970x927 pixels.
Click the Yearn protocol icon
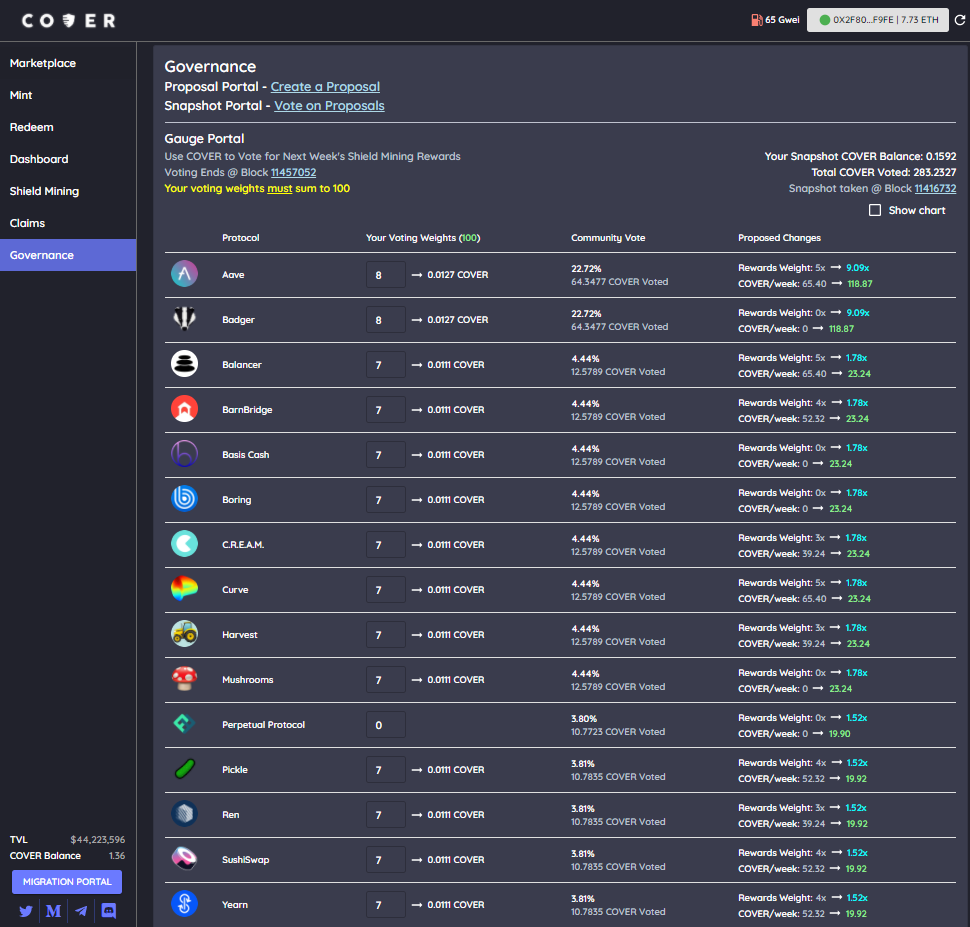184,904
